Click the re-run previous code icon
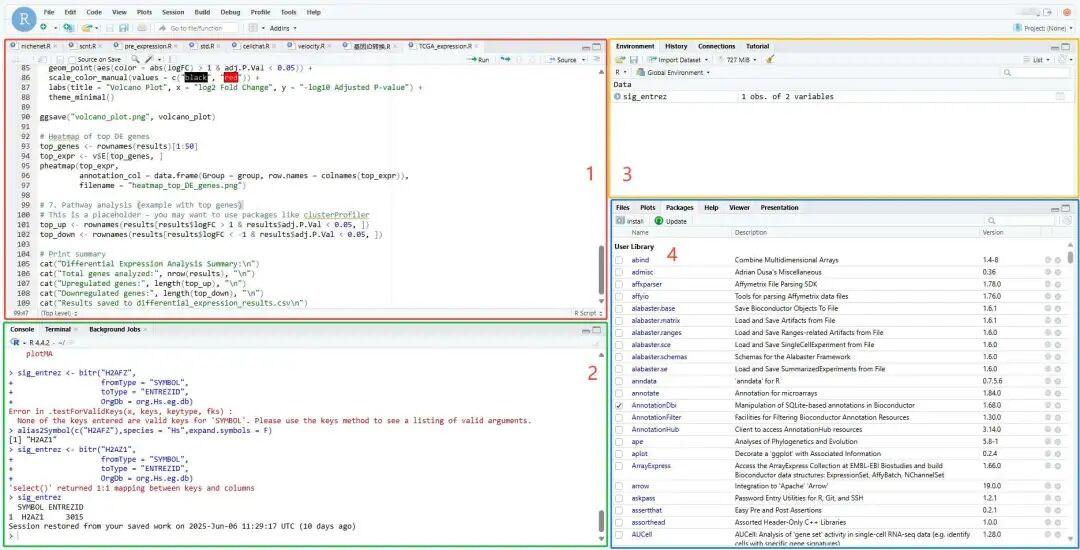 [x=506, y=60]
